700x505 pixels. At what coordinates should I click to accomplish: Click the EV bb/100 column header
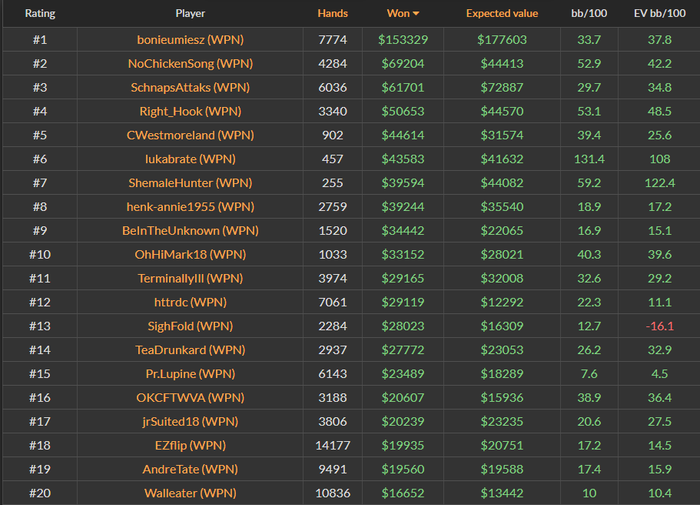tap(659, 13)
